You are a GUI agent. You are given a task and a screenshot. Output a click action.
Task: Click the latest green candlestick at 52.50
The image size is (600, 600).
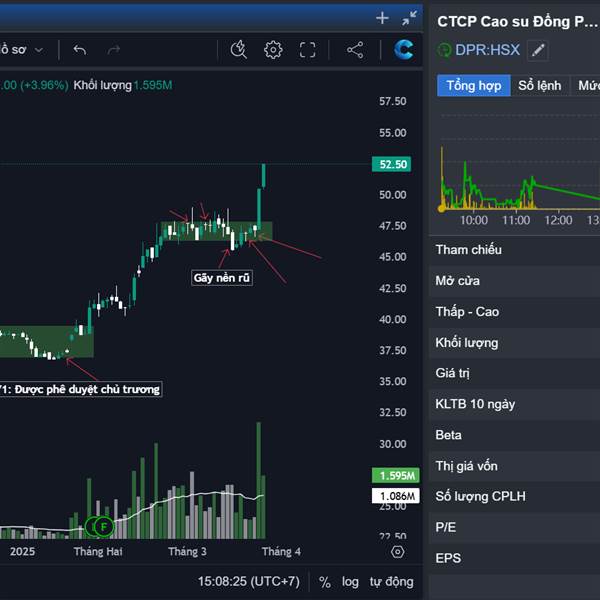263,176
